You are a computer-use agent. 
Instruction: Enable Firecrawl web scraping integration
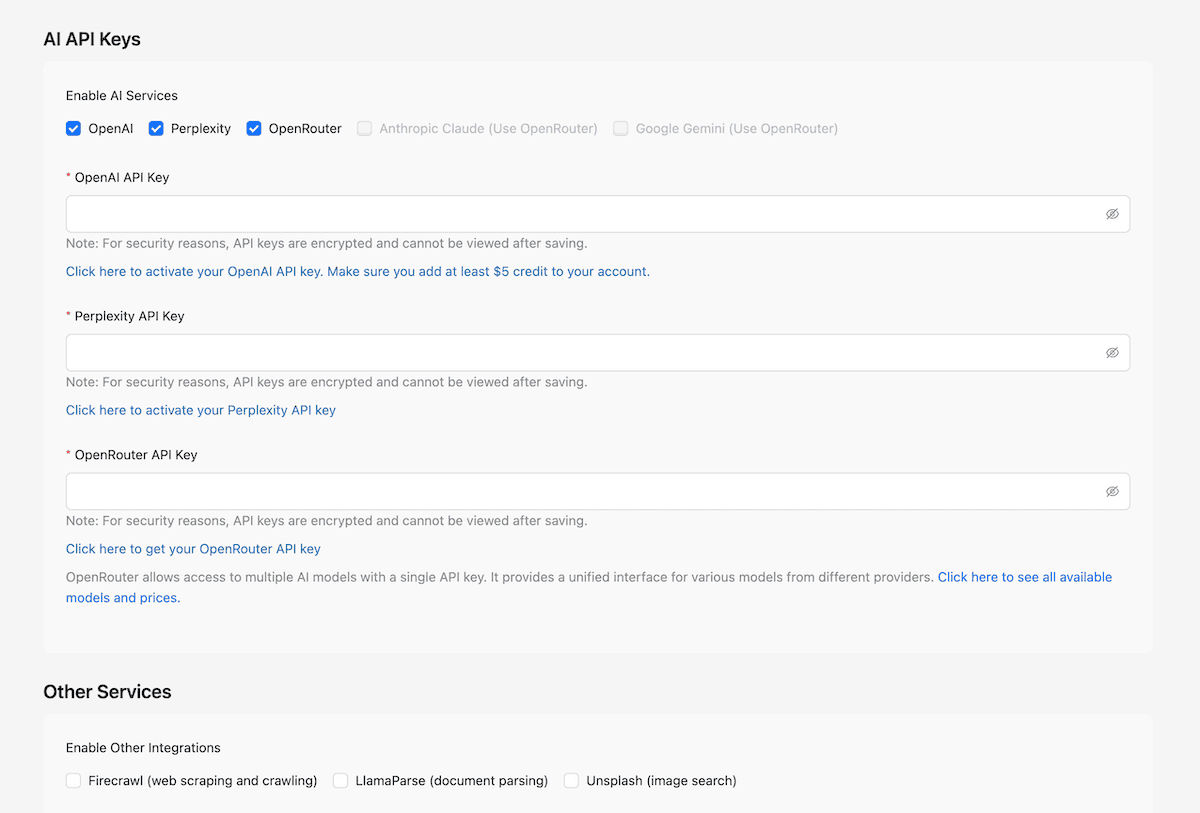coord(73,781)
